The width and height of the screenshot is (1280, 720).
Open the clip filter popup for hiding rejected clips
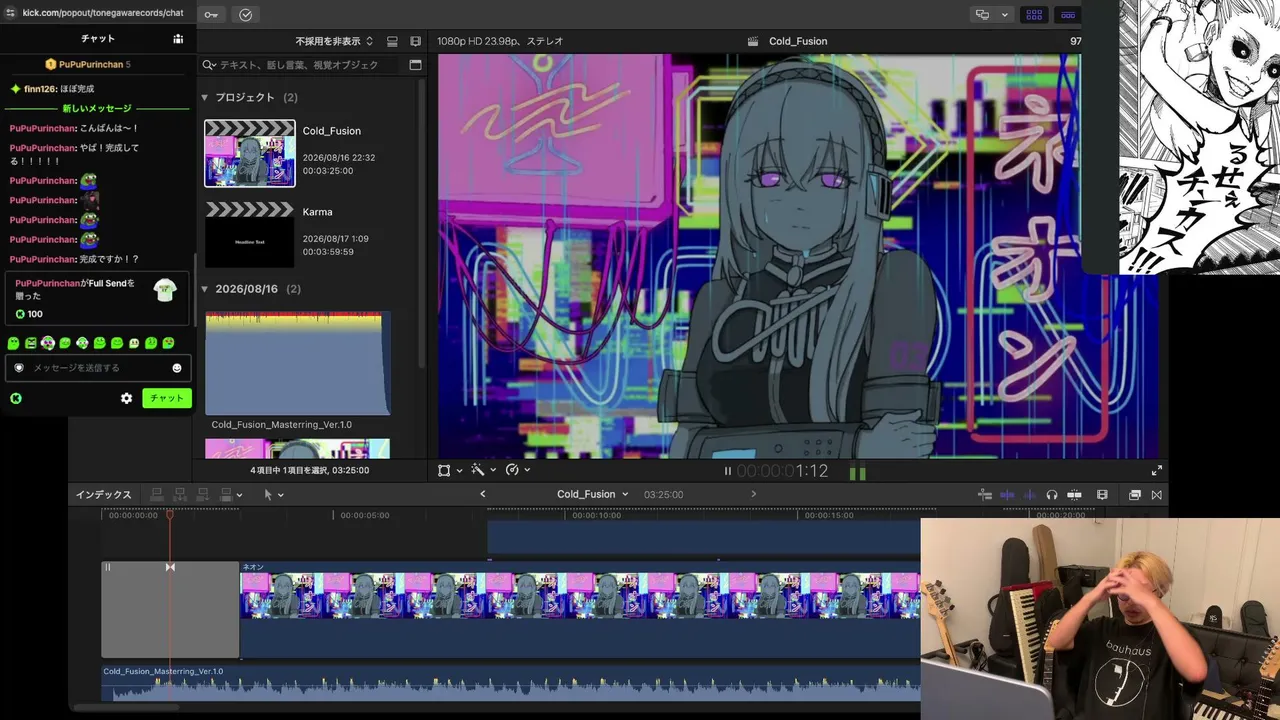[334, 41]
